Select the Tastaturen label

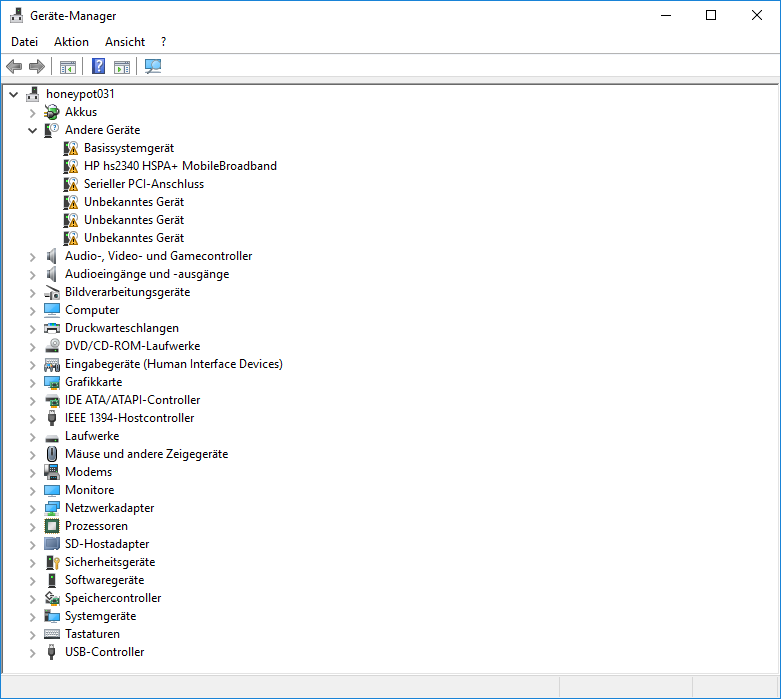93,634
